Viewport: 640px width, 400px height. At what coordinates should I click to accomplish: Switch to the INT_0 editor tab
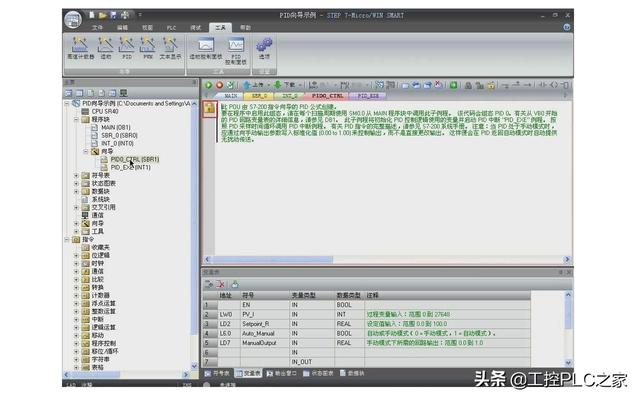(289, 96)
